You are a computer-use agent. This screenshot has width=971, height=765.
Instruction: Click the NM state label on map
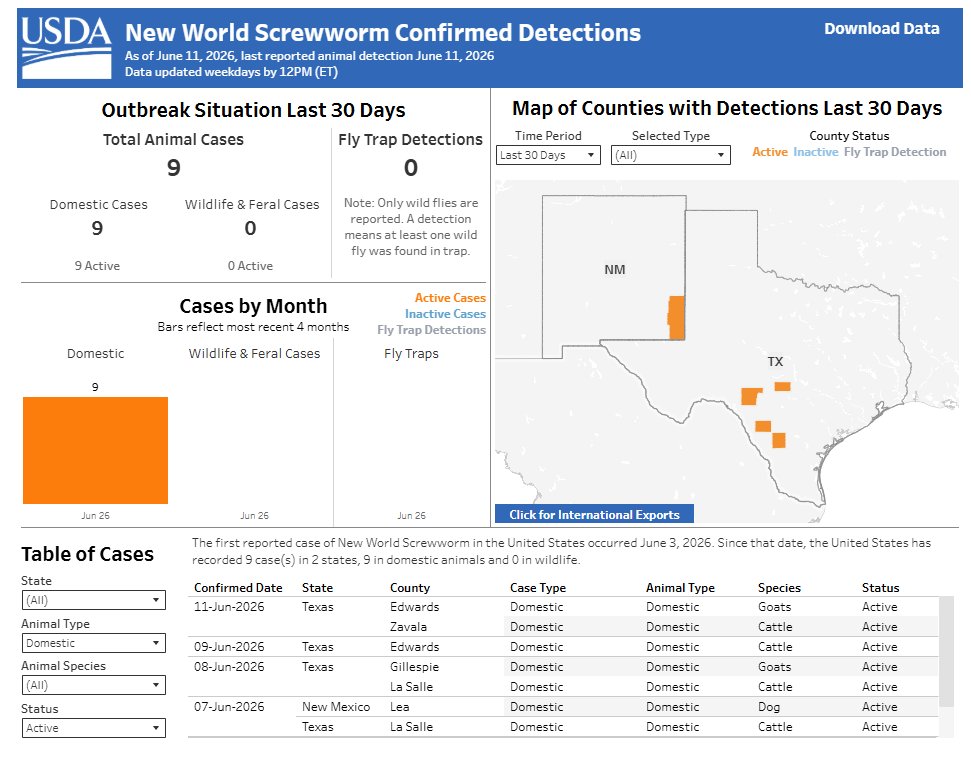pyautogui.click(x=614, y=269)
